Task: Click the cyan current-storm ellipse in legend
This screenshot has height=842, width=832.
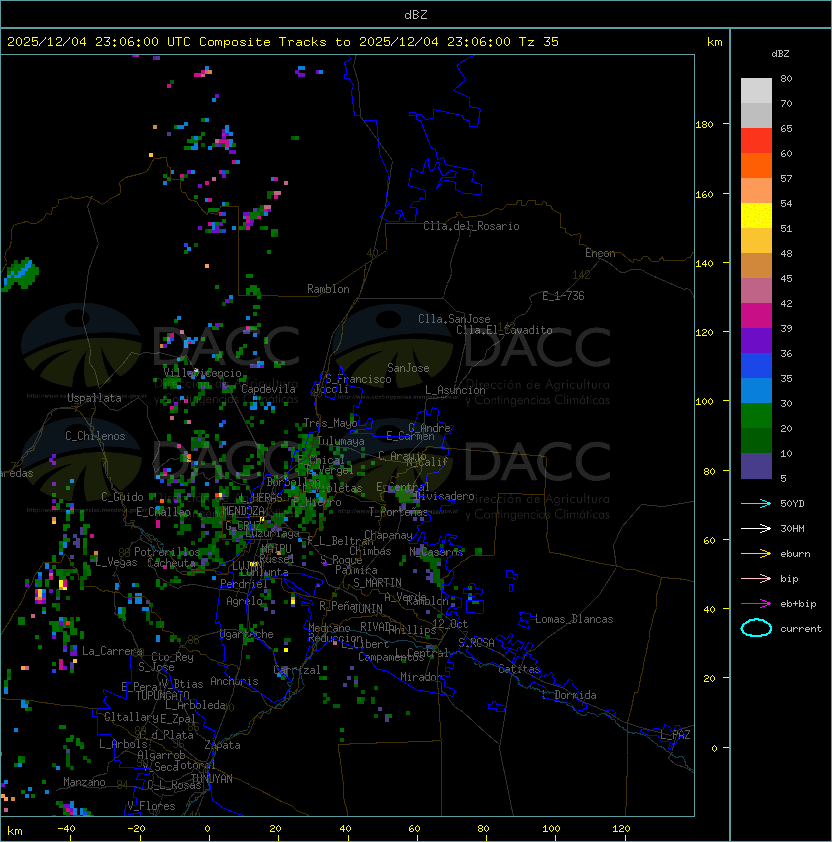Action: point(756,628)
